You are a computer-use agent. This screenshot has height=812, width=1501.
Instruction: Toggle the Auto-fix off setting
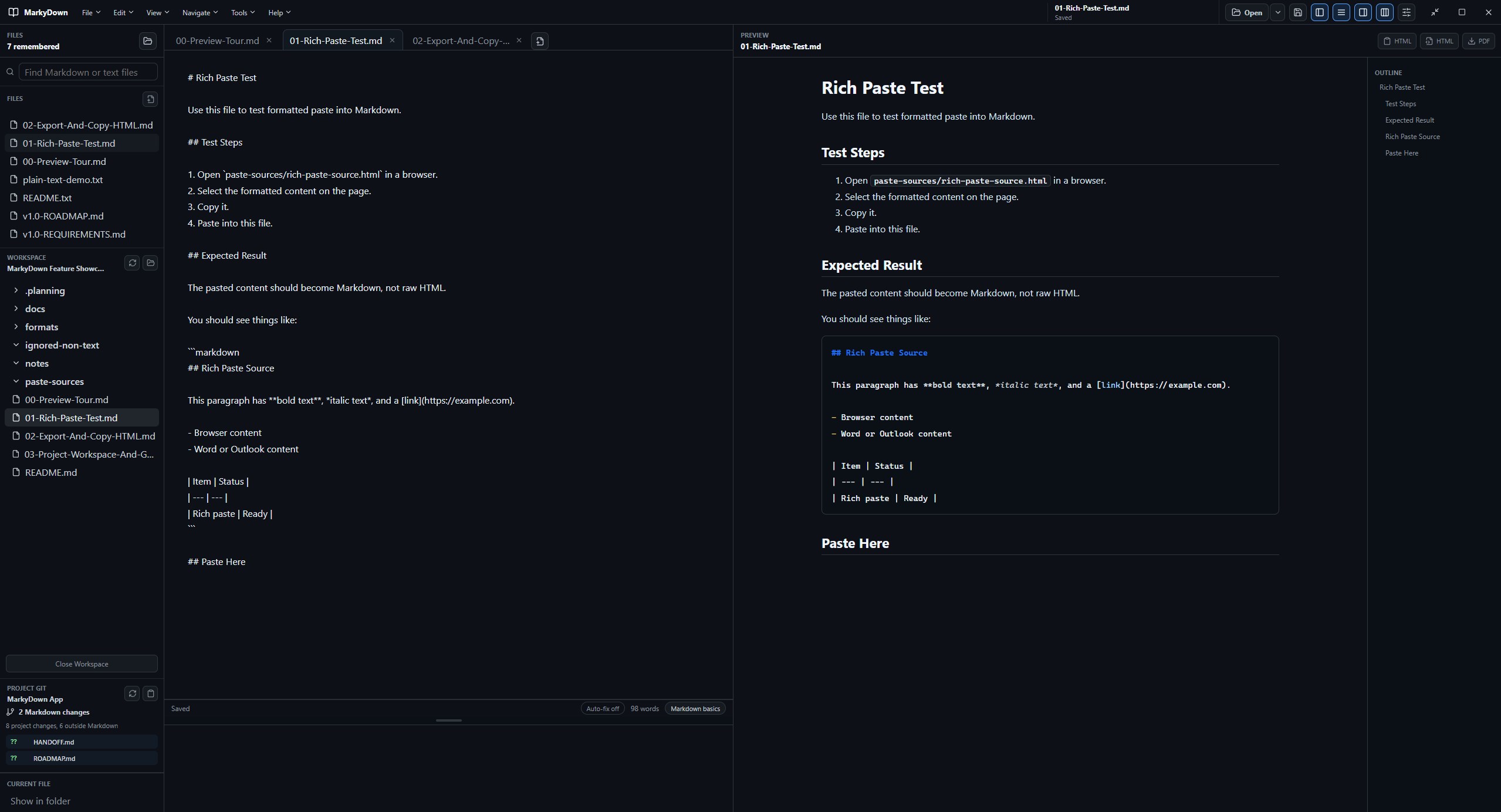603,709
